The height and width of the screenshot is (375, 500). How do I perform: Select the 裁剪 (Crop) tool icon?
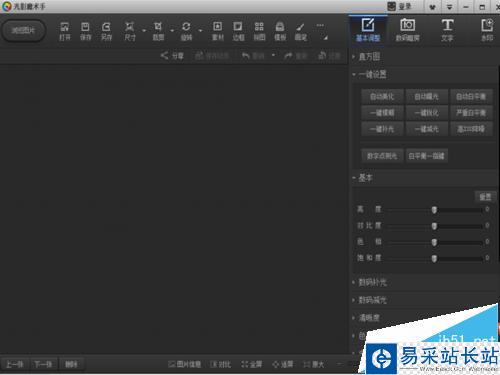[158, 31]
